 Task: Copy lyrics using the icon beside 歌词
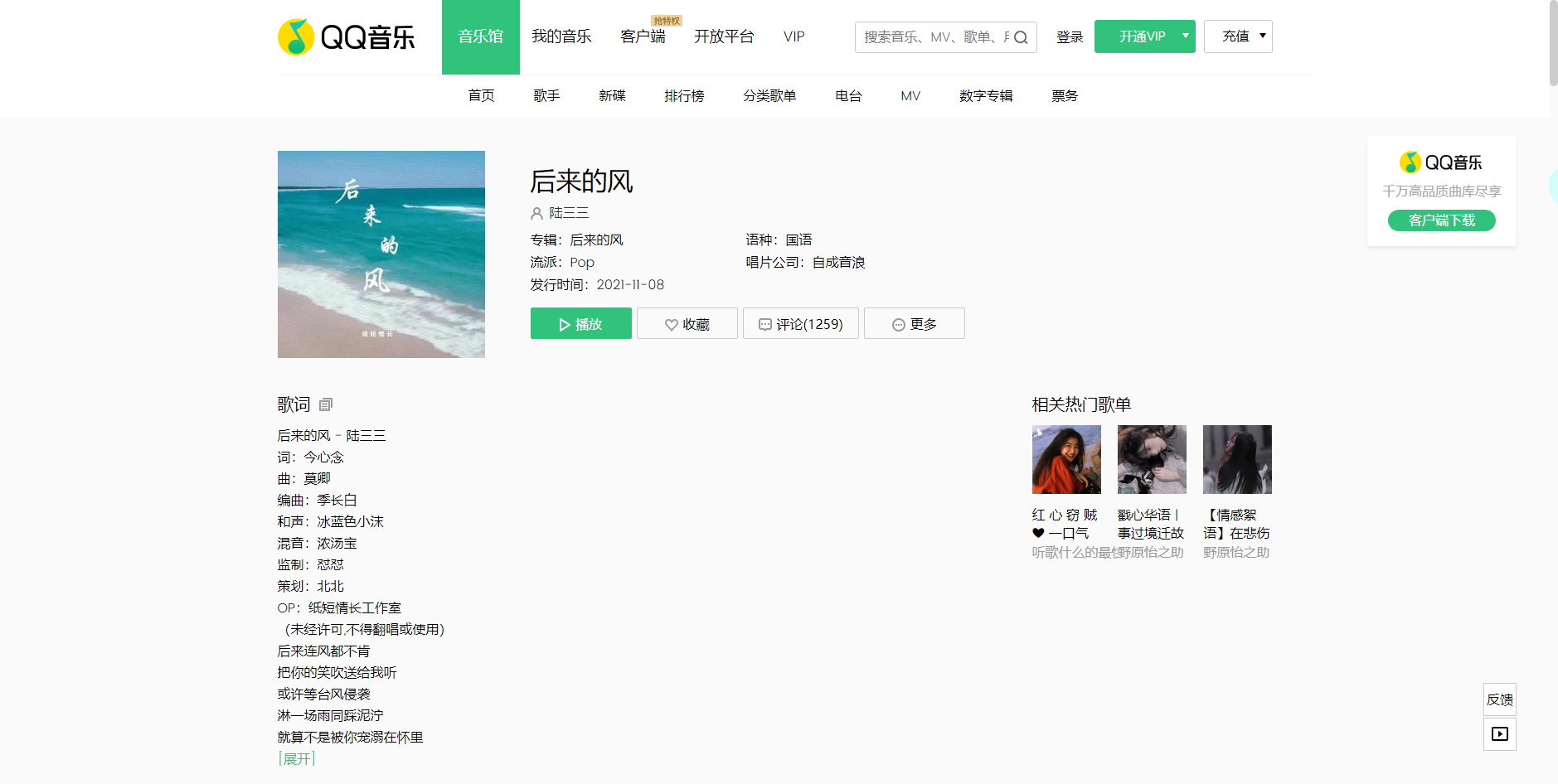(x=326, y=404)
